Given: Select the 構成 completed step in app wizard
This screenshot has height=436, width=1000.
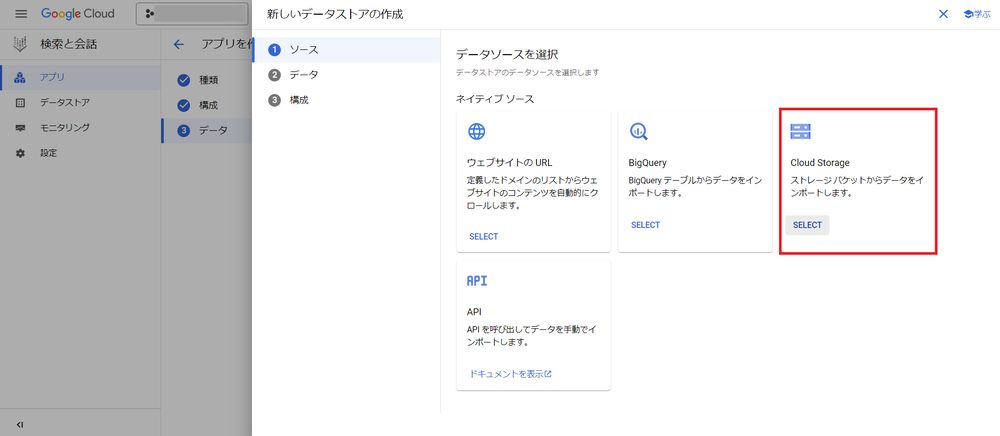Looking at the screenshot, I should [x=207, y=105].
